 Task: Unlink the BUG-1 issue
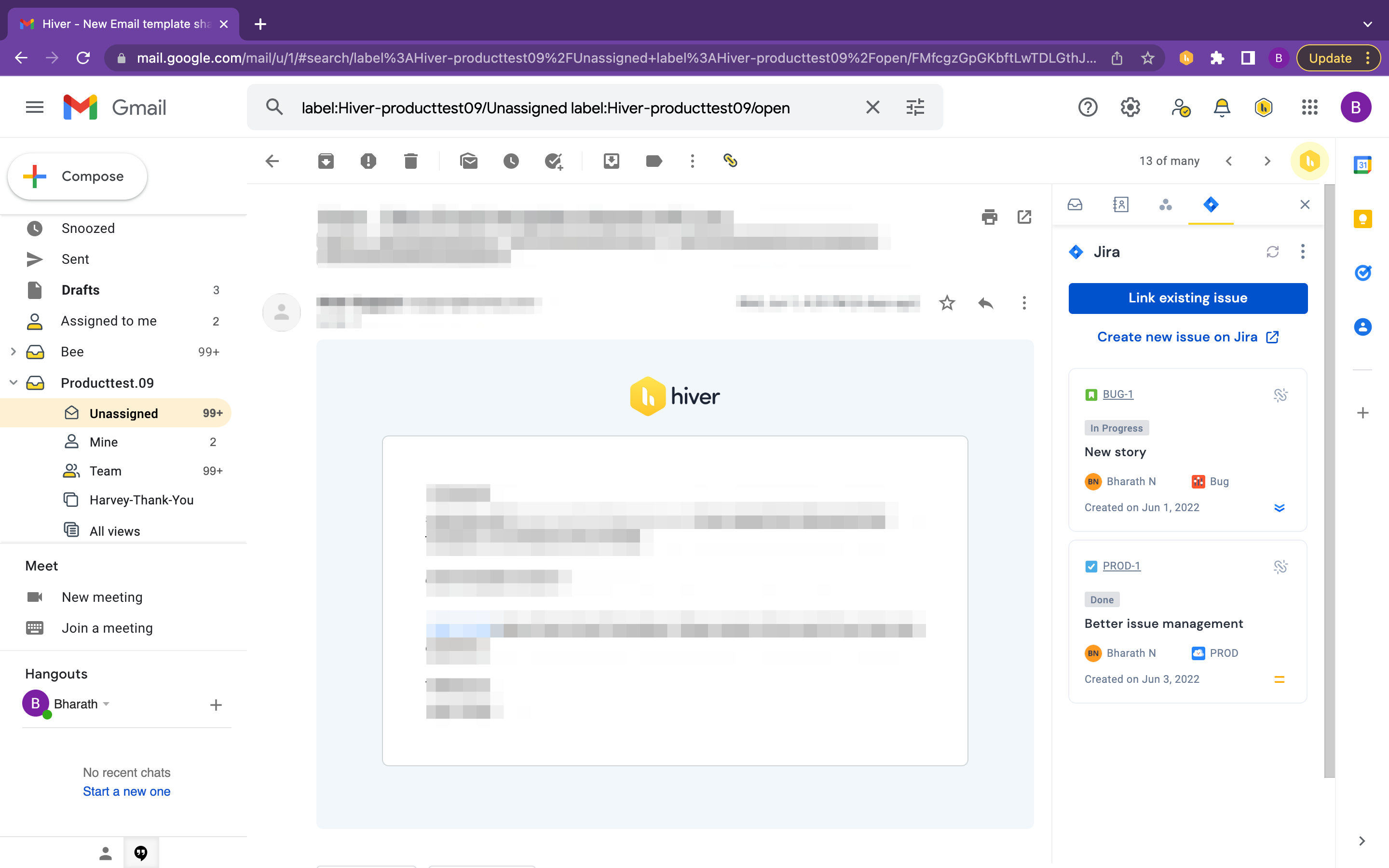1280,395
